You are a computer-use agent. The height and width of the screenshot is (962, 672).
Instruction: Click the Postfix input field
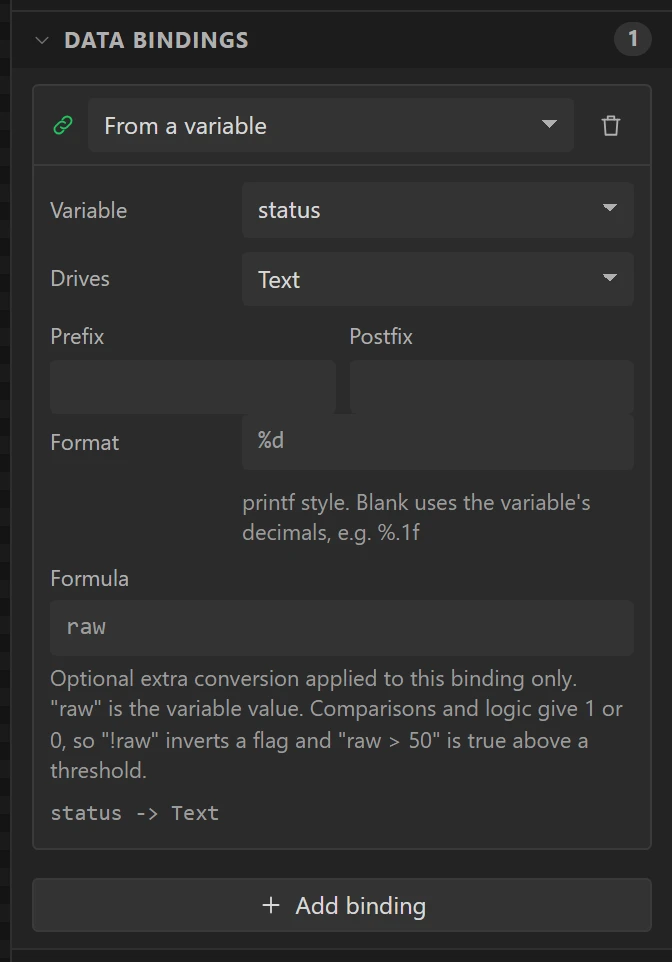click(492, 387)
